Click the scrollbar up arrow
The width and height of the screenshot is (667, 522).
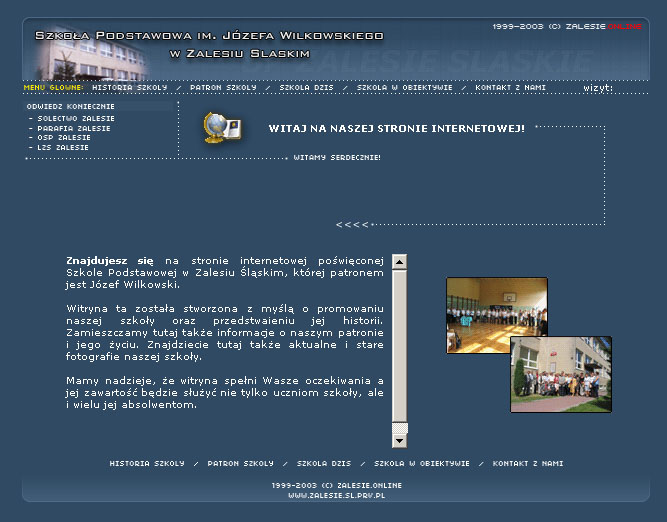[x=399, y=262]
